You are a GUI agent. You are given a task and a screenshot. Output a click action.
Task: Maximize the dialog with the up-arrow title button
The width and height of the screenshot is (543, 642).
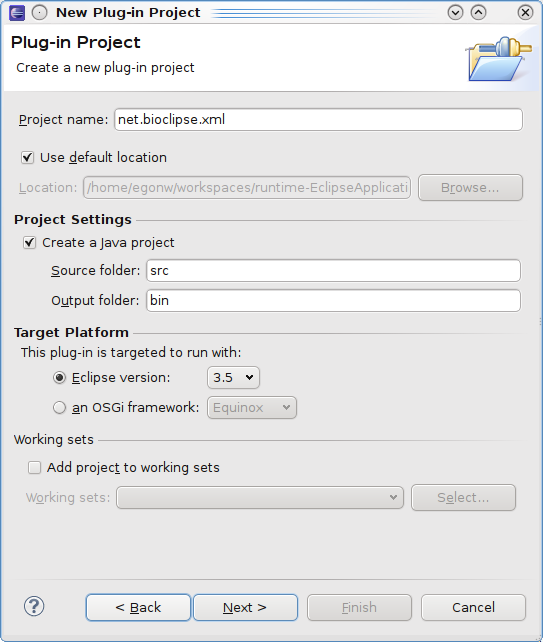click(478, 13)
